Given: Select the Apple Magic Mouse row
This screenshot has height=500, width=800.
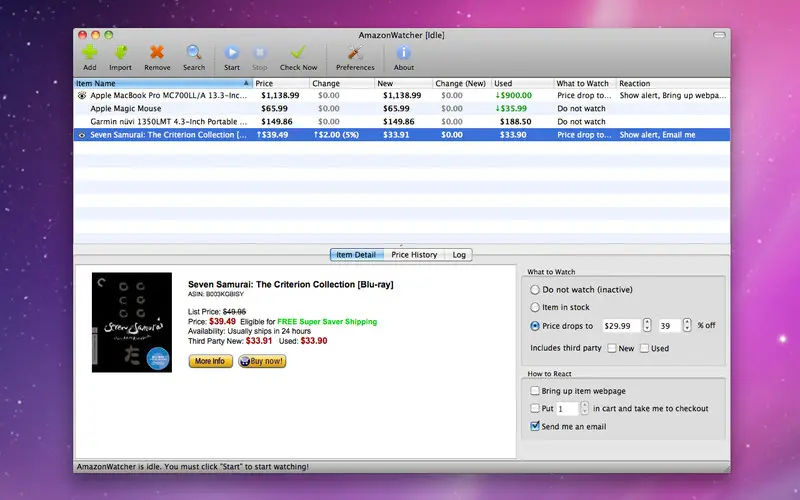Looking at the screenshot, I should pos(402,109).
